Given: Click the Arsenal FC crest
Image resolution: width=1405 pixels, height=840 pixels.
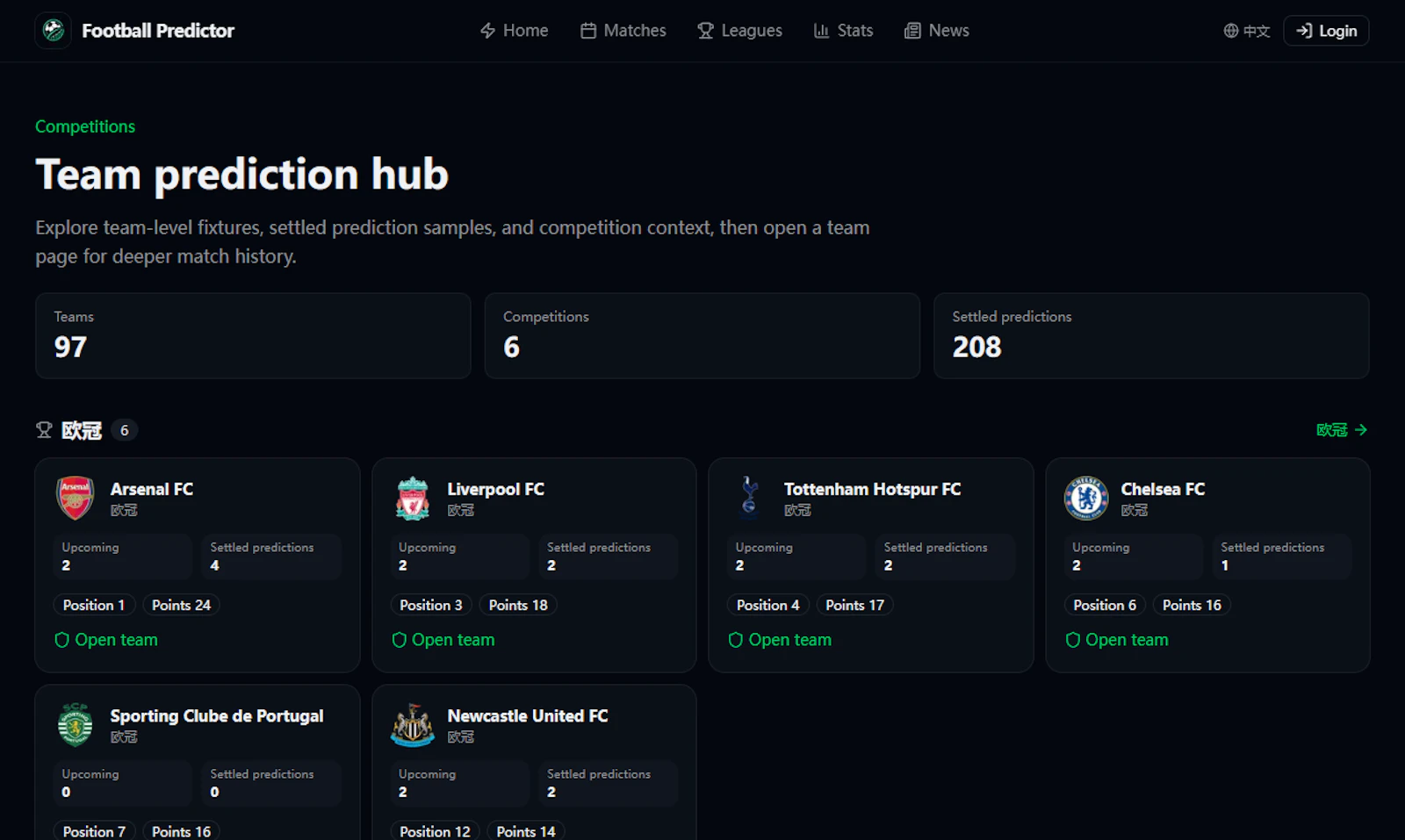Looking at the screenshot, I should coord(76,499).
